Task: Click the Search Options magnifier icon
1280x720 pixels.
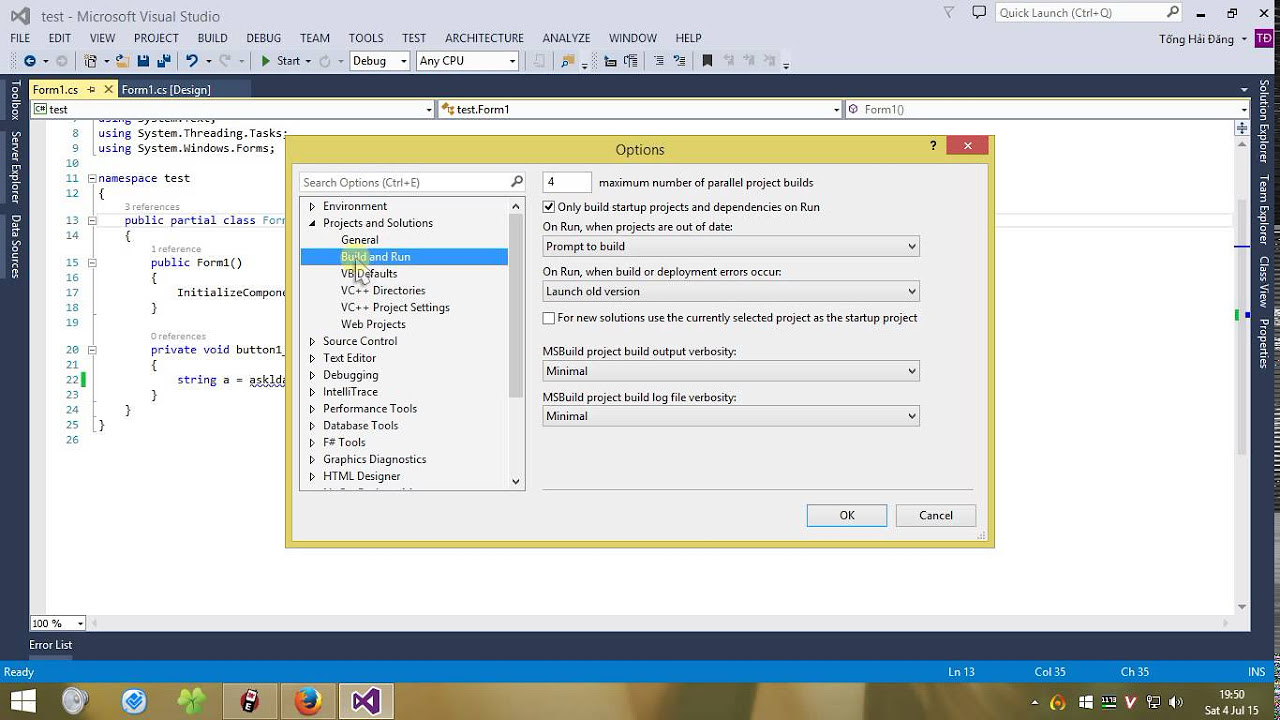Action: [x=517, y=182]
